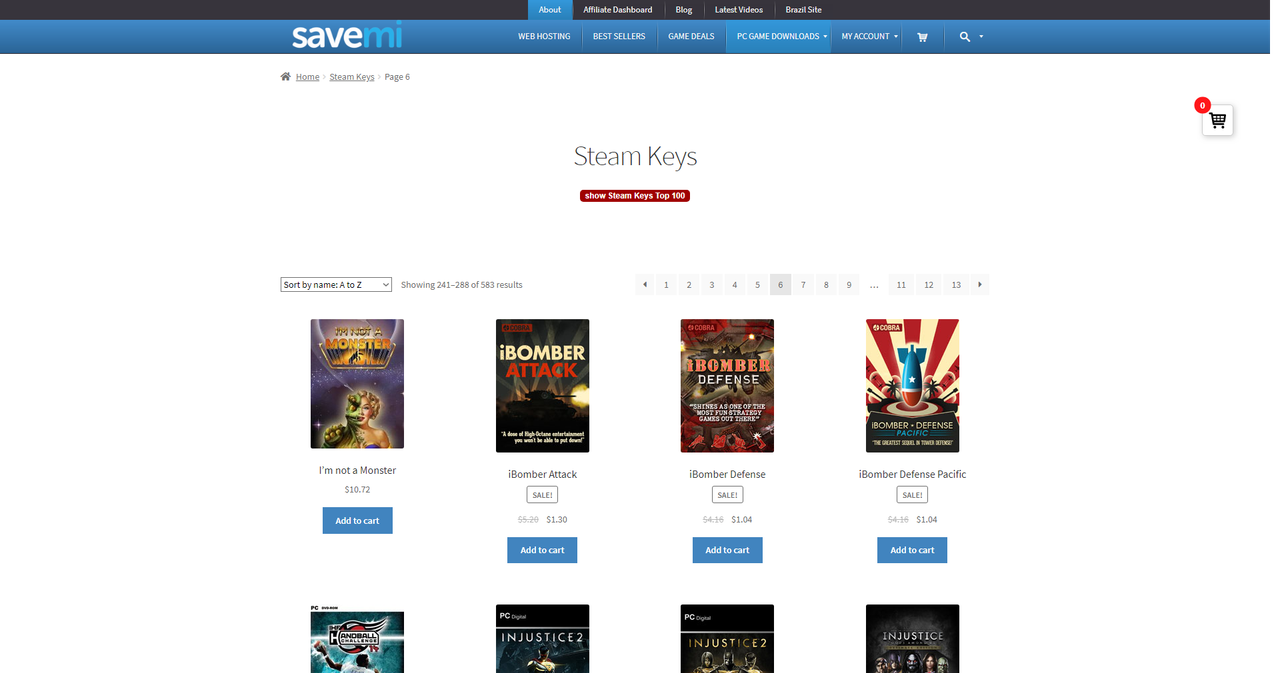Open the iBomber Defense title link
The width and height of the screenshot is (1280, 673).
tap(727, 474)
